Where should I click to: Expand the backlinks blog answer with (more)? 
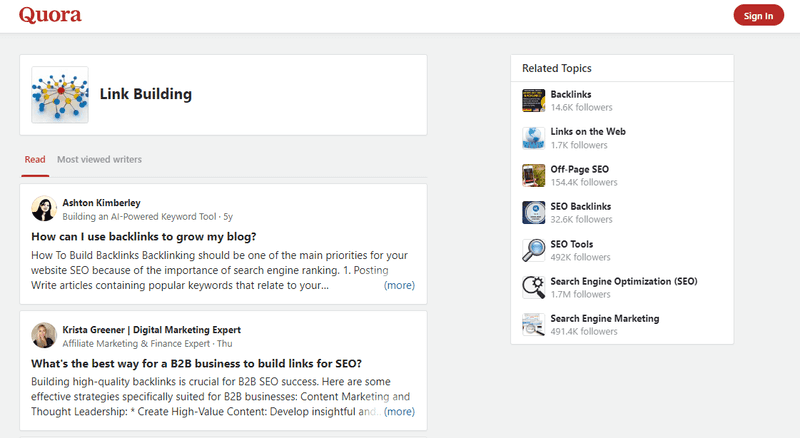[399, 285]
